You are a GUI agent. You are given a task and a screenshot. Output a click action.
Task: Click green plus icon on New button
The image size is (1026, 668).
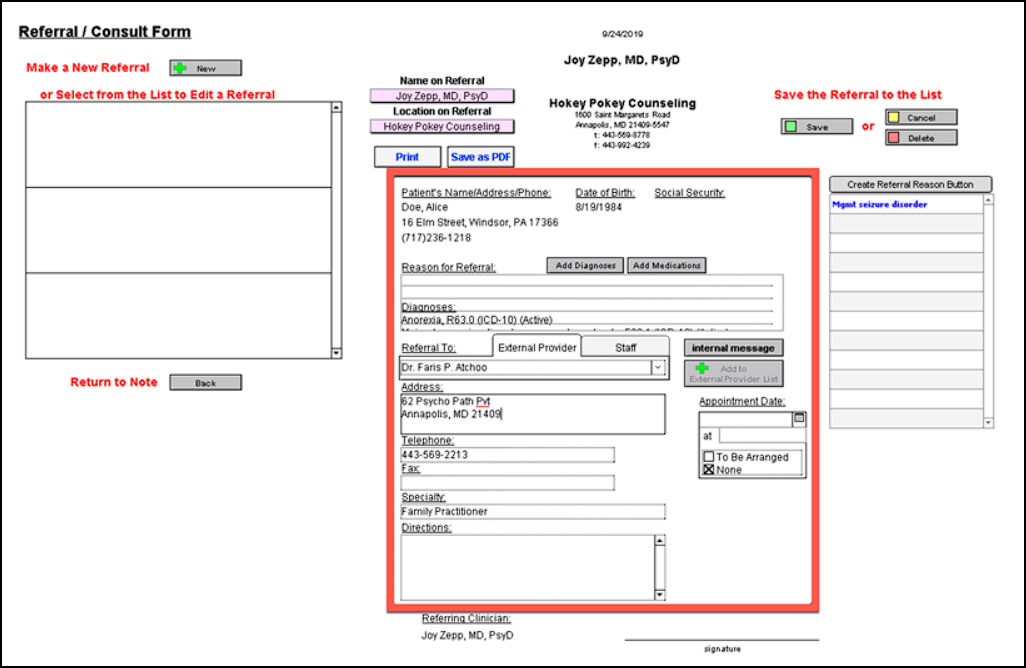click(181, 68)
